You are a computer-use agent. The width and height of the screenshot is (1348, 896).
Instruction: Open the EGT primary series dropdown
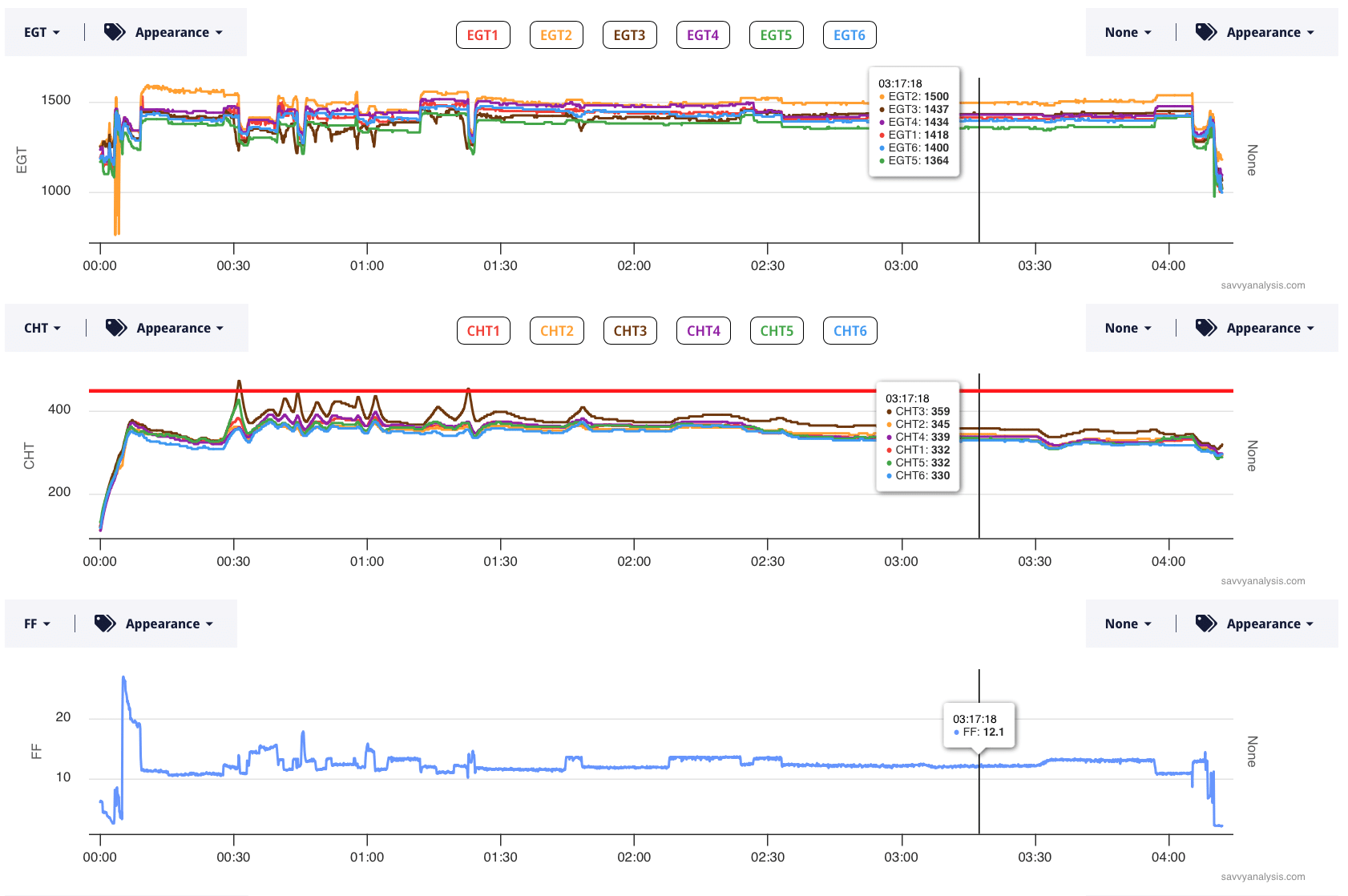(42, 32)
